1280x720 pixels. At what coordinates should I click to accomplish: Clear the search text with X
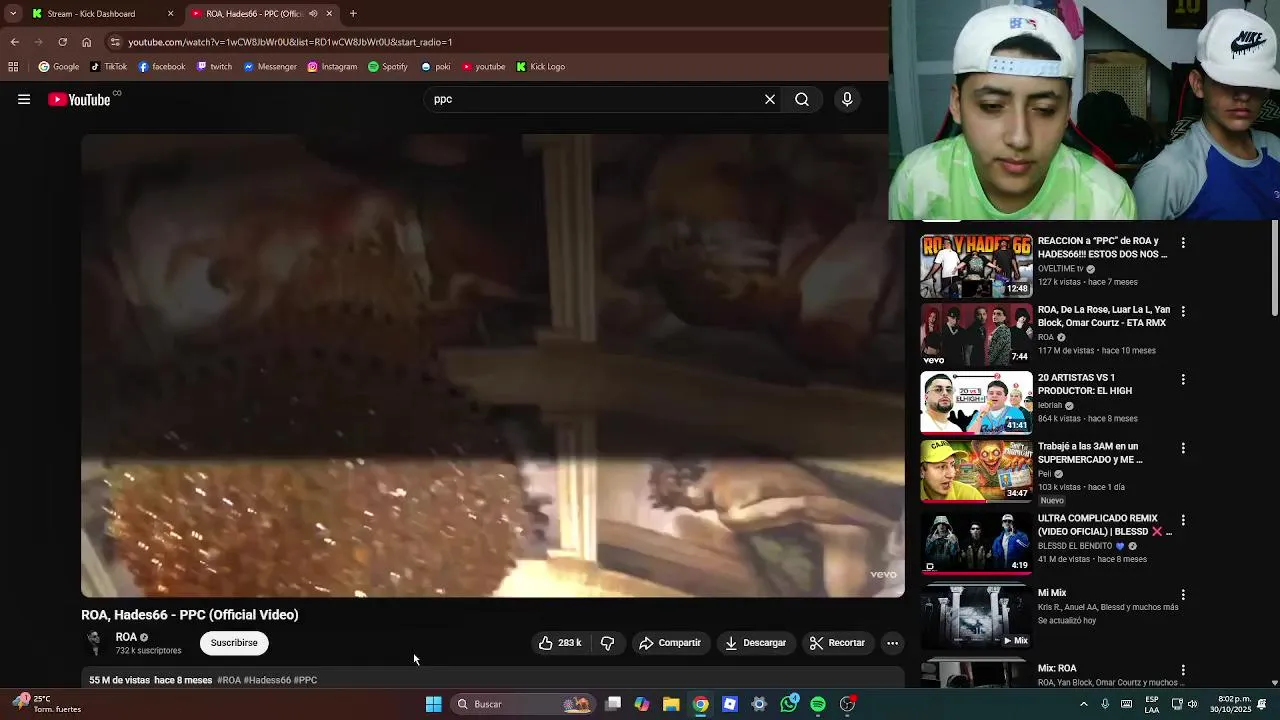click(x=770, y=99)
